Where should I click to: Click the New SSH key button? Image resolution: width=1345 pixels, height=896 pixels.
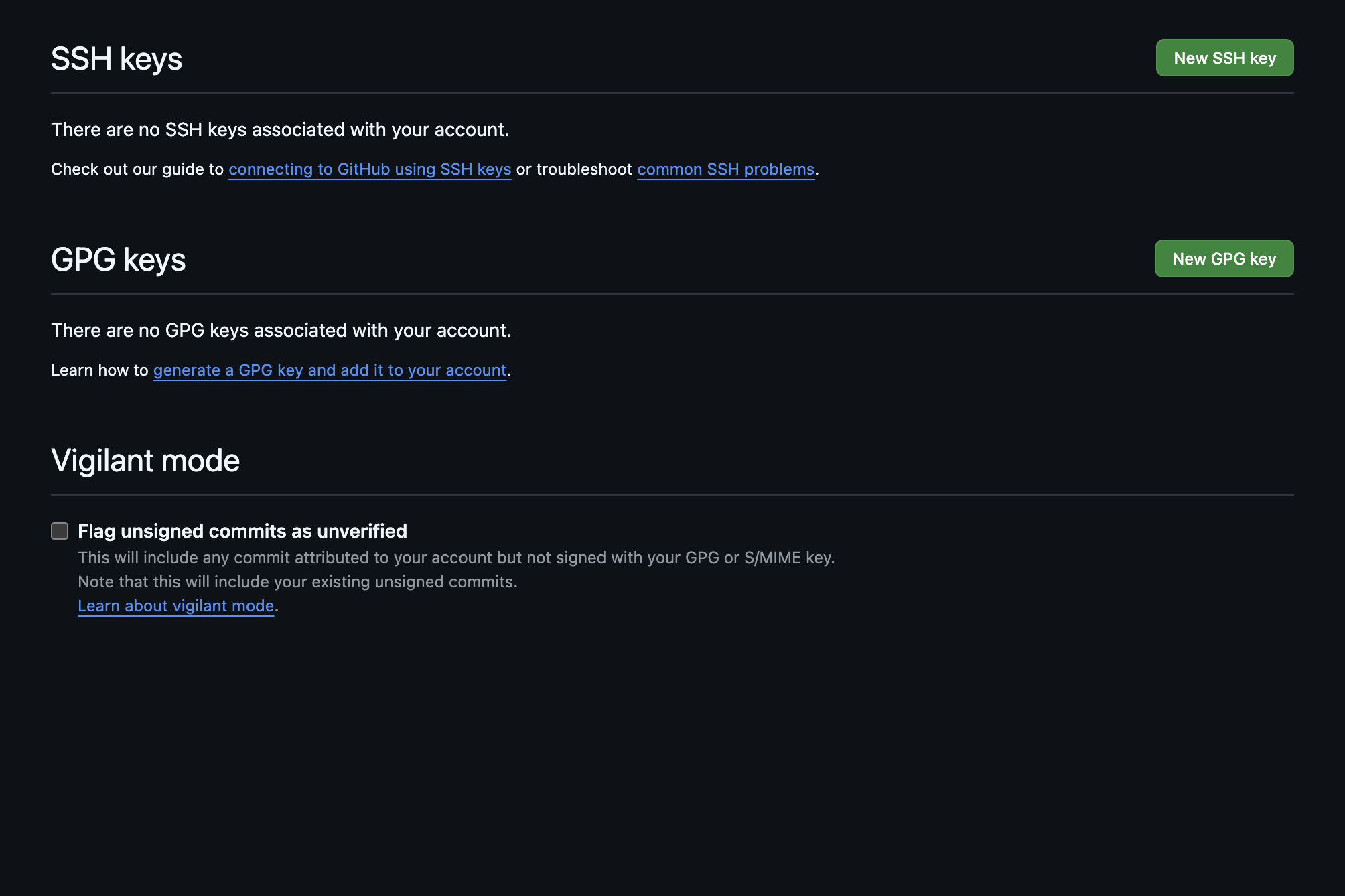[1224, 58]
